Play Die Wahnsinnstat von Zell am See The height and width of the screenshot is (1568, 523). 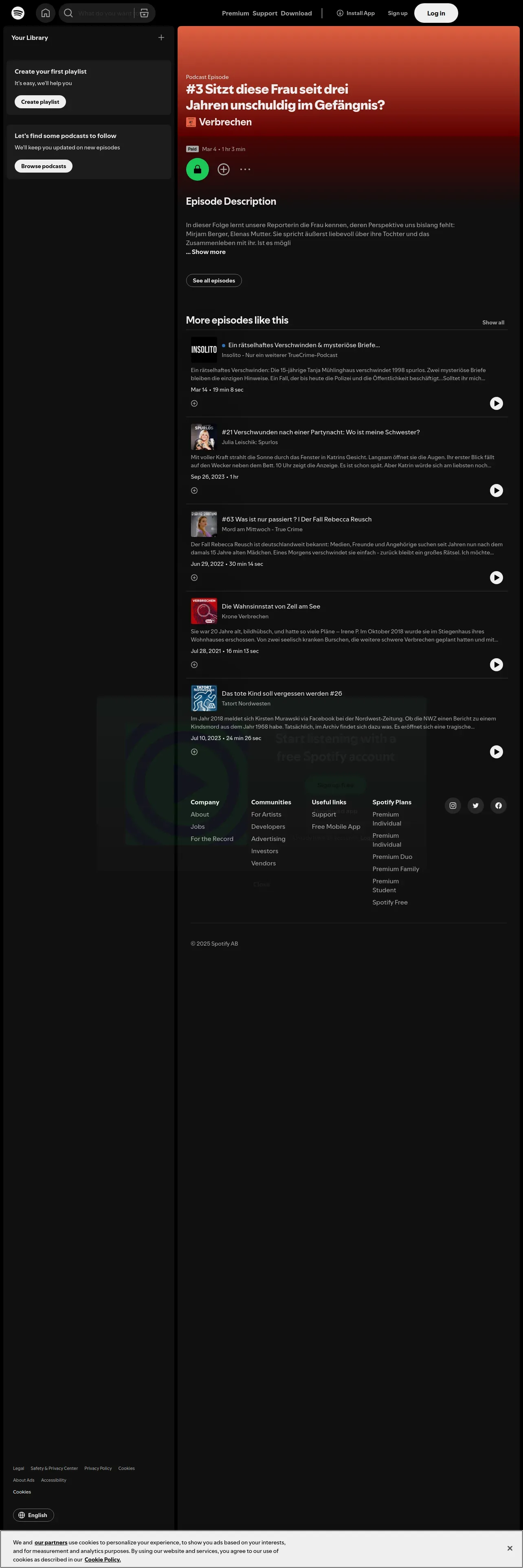(497, 664)
